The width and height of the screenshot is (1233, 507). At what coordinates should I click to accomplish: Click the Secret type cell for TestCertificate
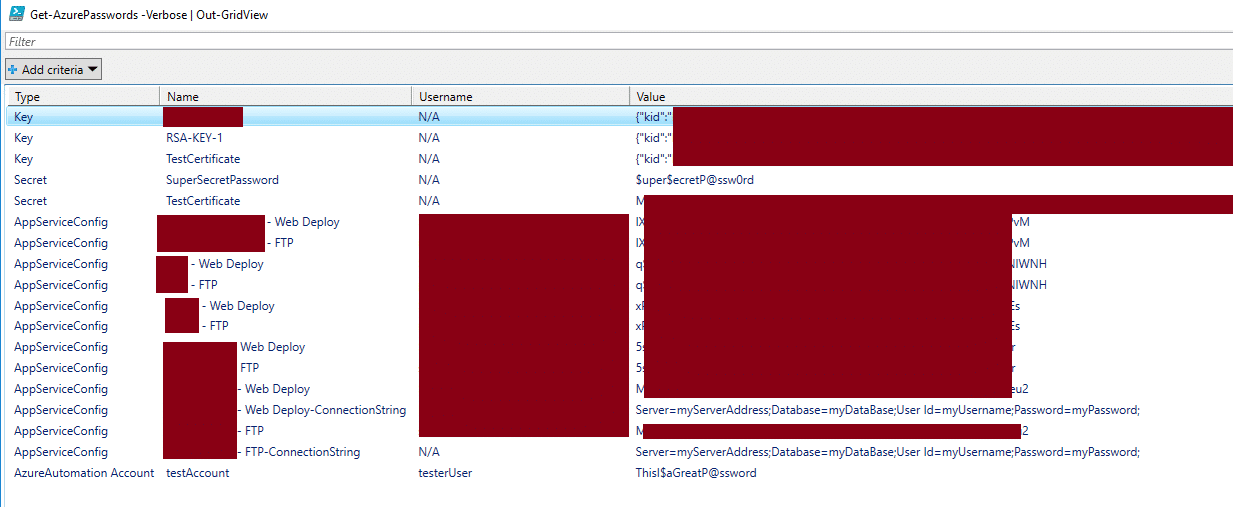pyautogui.click(x=30, y=201)
